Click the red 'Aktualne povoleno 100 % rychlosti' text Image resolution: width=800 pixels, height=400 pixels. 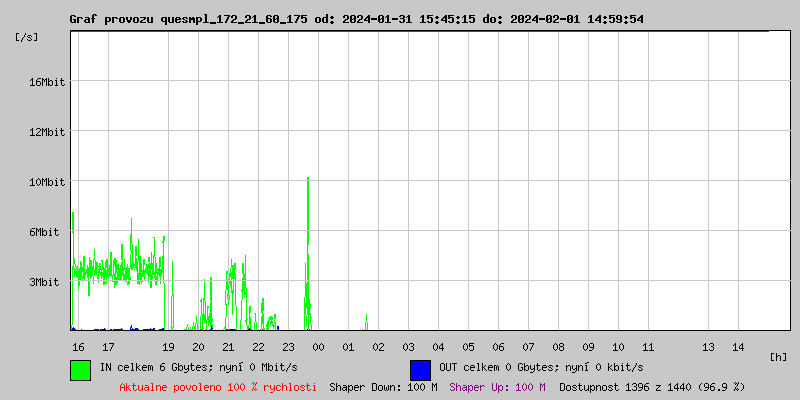218,386
